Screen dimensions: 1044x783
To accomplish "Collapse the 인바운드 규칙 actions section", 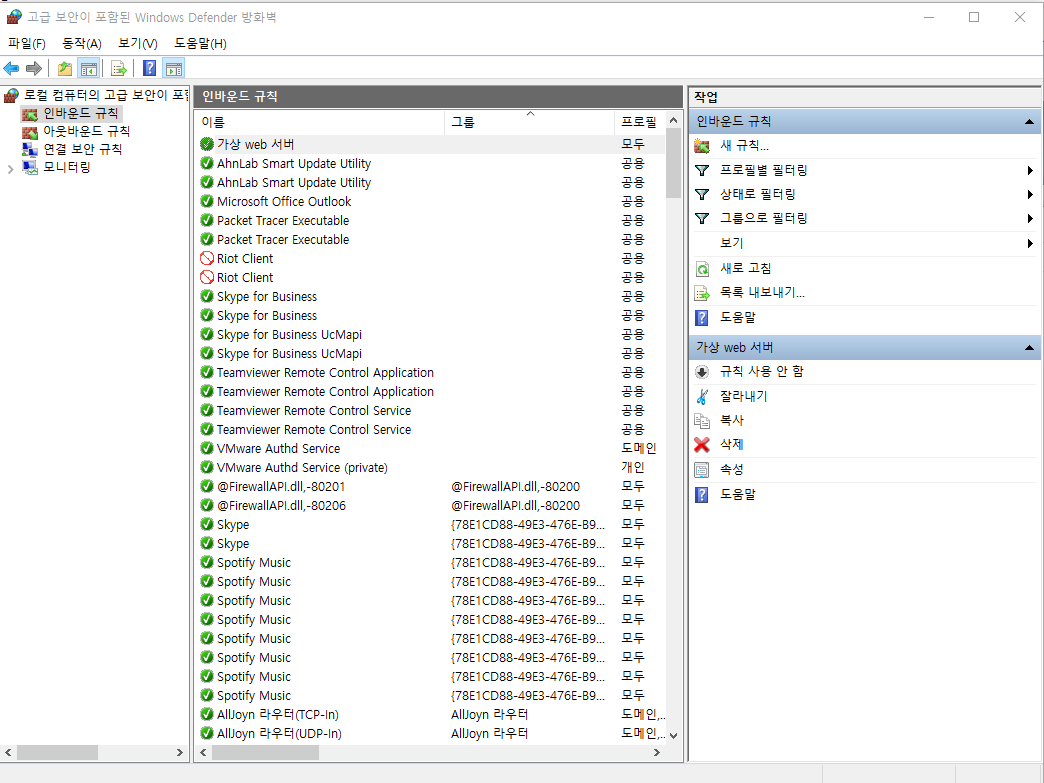I will [1029, 122].
